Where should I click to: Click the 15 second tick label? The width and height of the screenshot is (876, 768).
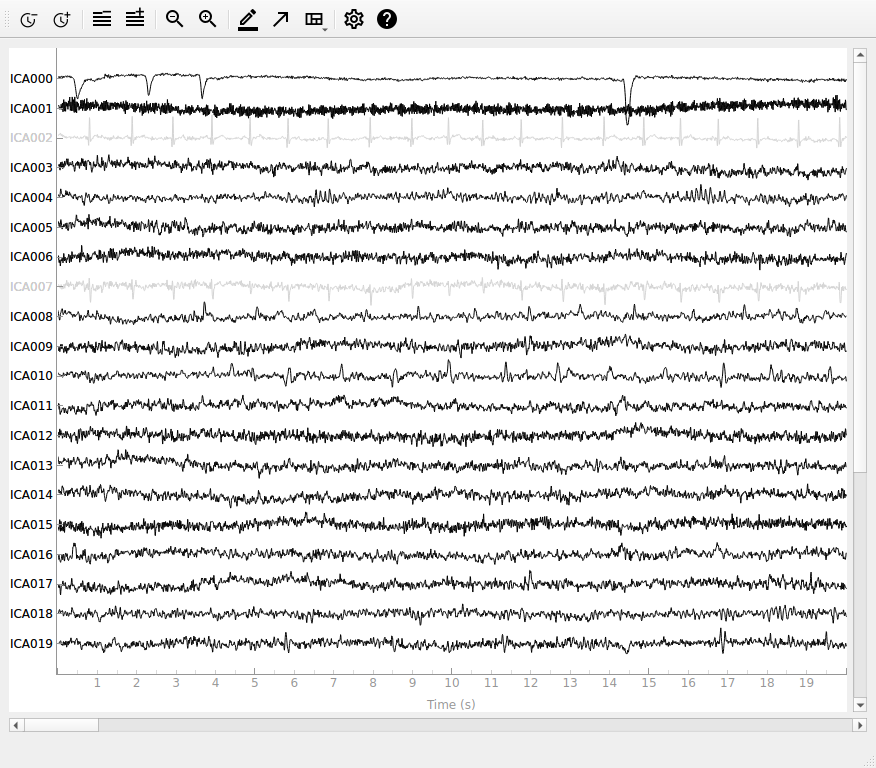pos(649,683)
